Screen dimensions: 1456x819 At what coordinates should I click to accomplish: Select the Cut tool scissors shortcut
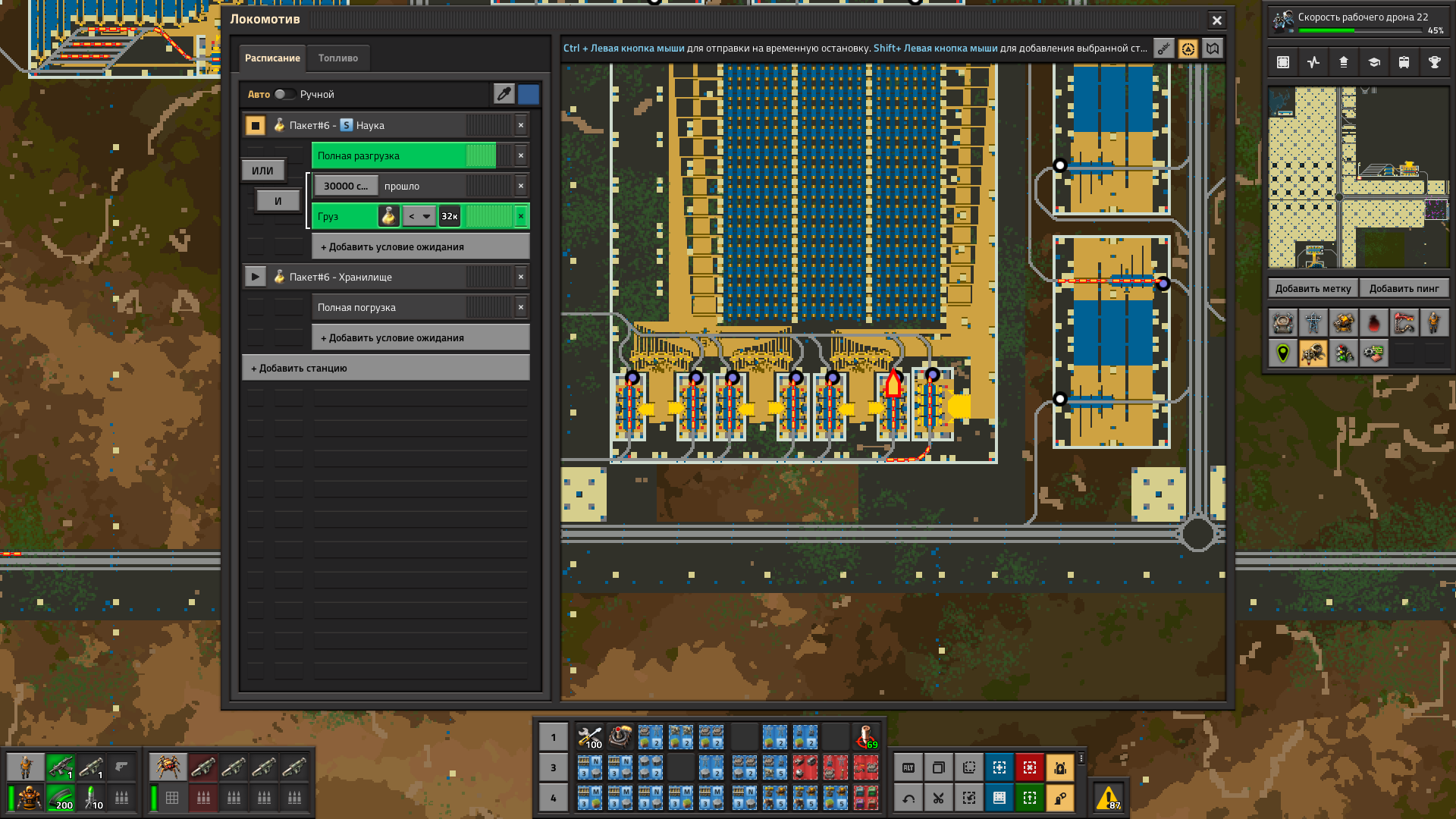click(939, 798)
